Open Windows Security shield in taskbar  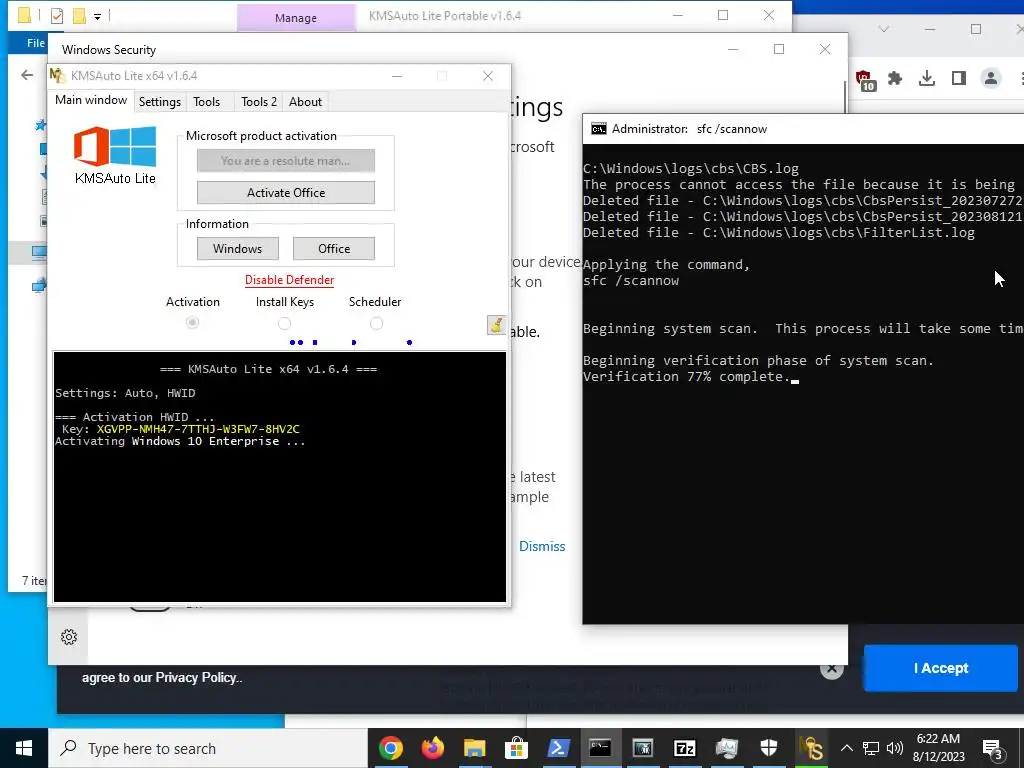769,748
